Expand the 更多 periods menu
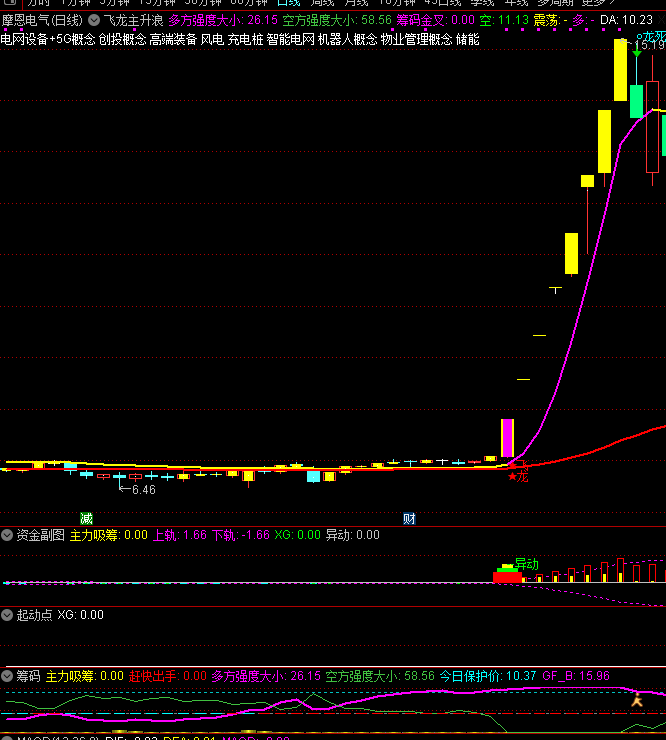This screenshot has height=740, width=666. click(x=598, y=3)
